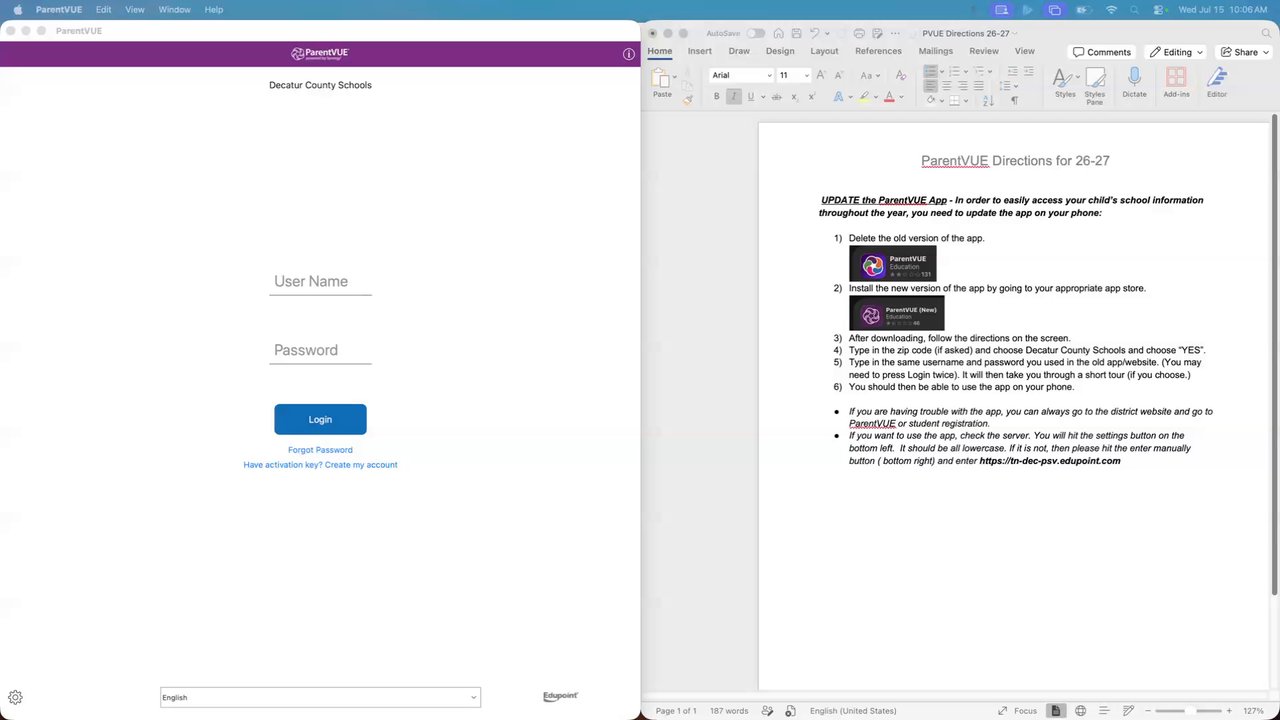1280x720 pixels.
Task: Apply the yellow highlight color
Action: click(864, 98)
